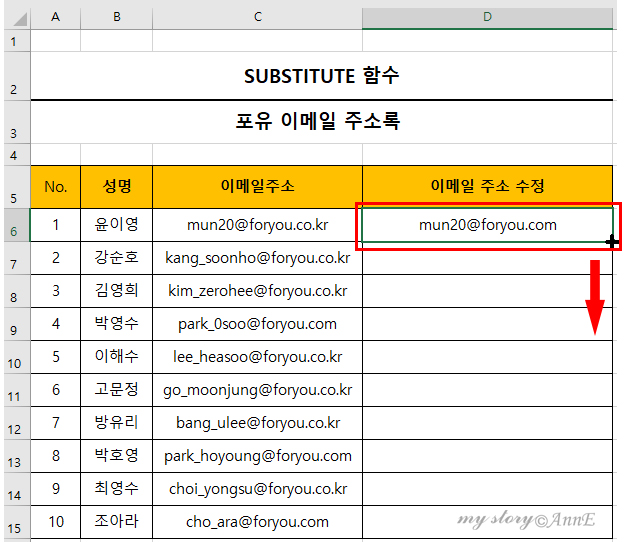The image size is (624, 542).
Task: Select cell cho_ara@foryou.com
Action: click(257, 523)
